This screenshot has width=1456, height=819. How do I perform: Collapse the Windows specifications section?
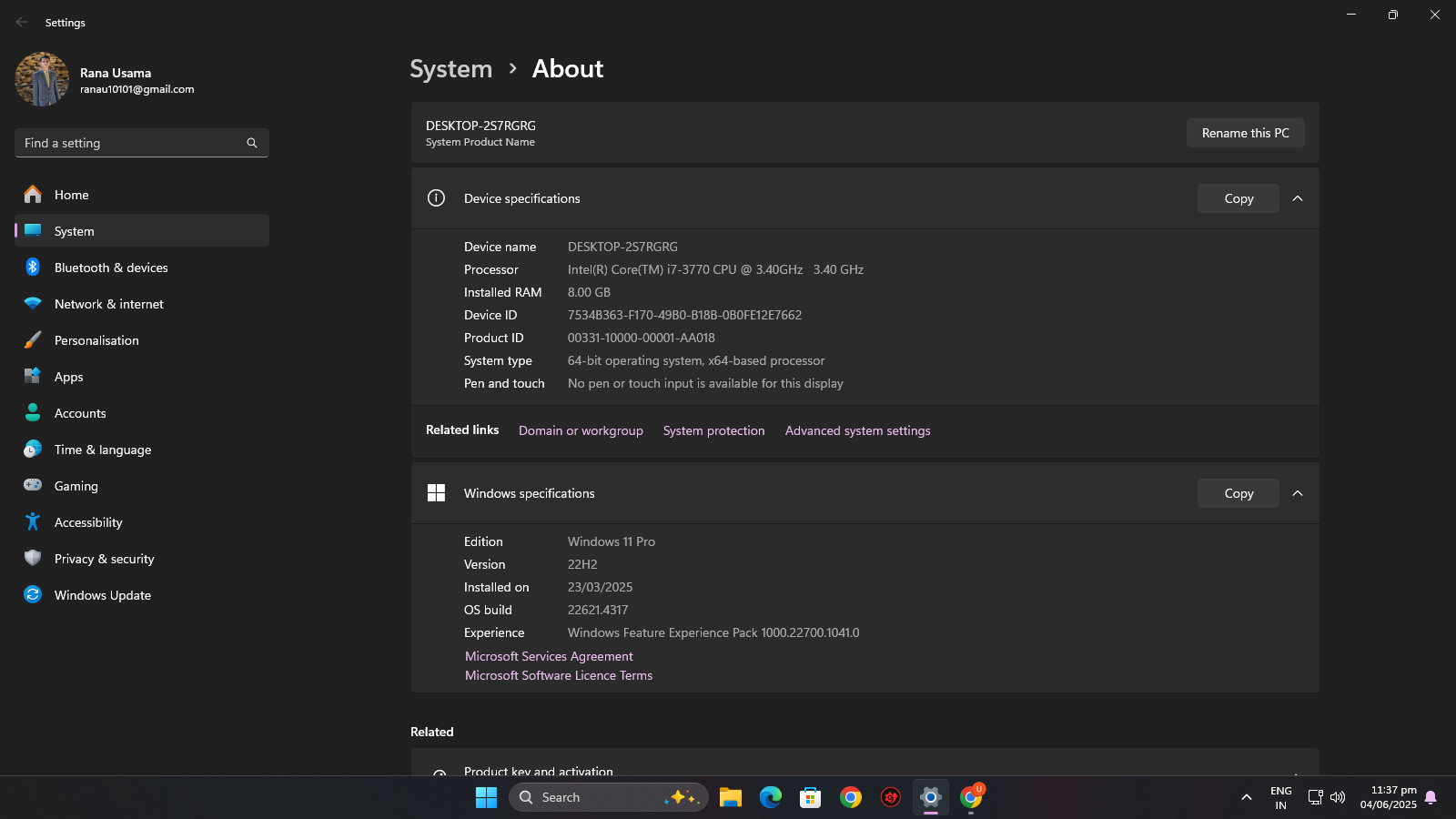[x=1298, y=492]
